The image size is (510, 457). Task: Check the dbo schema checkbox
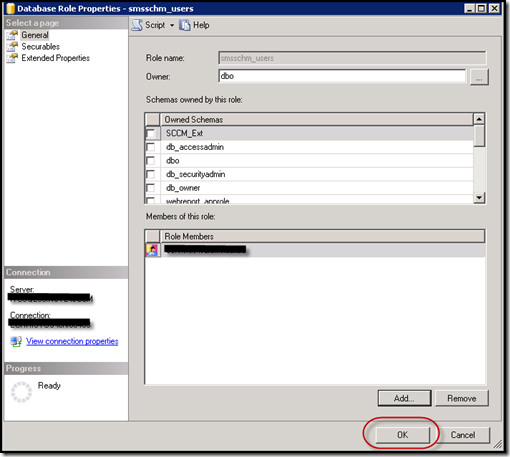[x=151, y=161]
